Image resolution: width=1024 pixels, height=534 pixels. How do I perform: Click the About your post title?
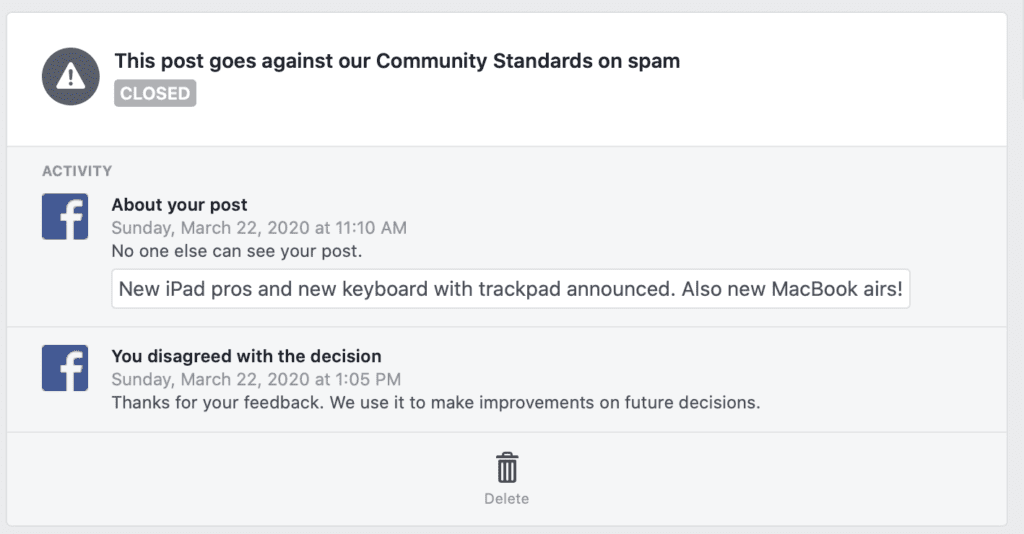pyautogui.click(x=179, y=205)
